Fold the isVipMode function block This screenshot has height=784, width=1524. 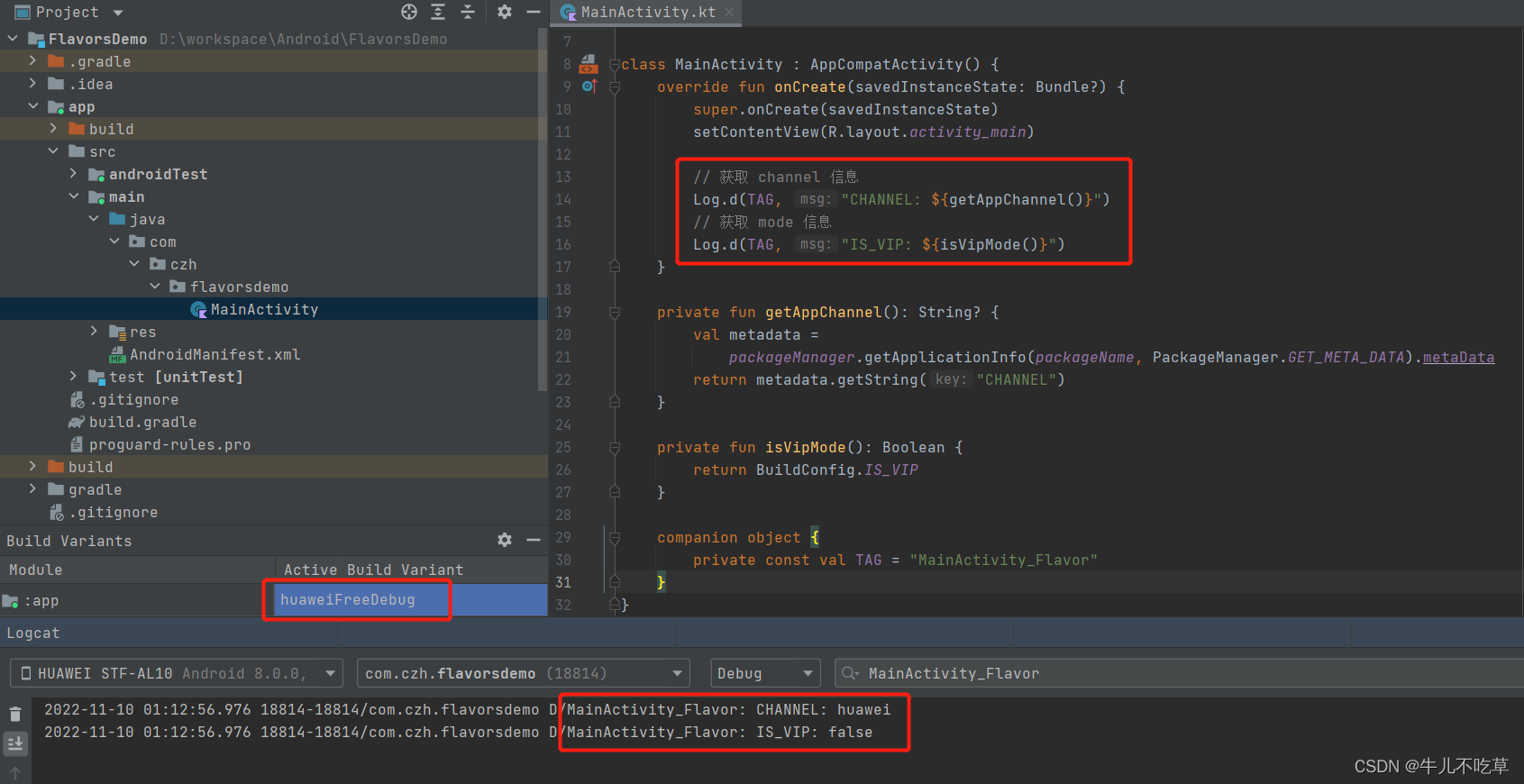tap(614, 447)
